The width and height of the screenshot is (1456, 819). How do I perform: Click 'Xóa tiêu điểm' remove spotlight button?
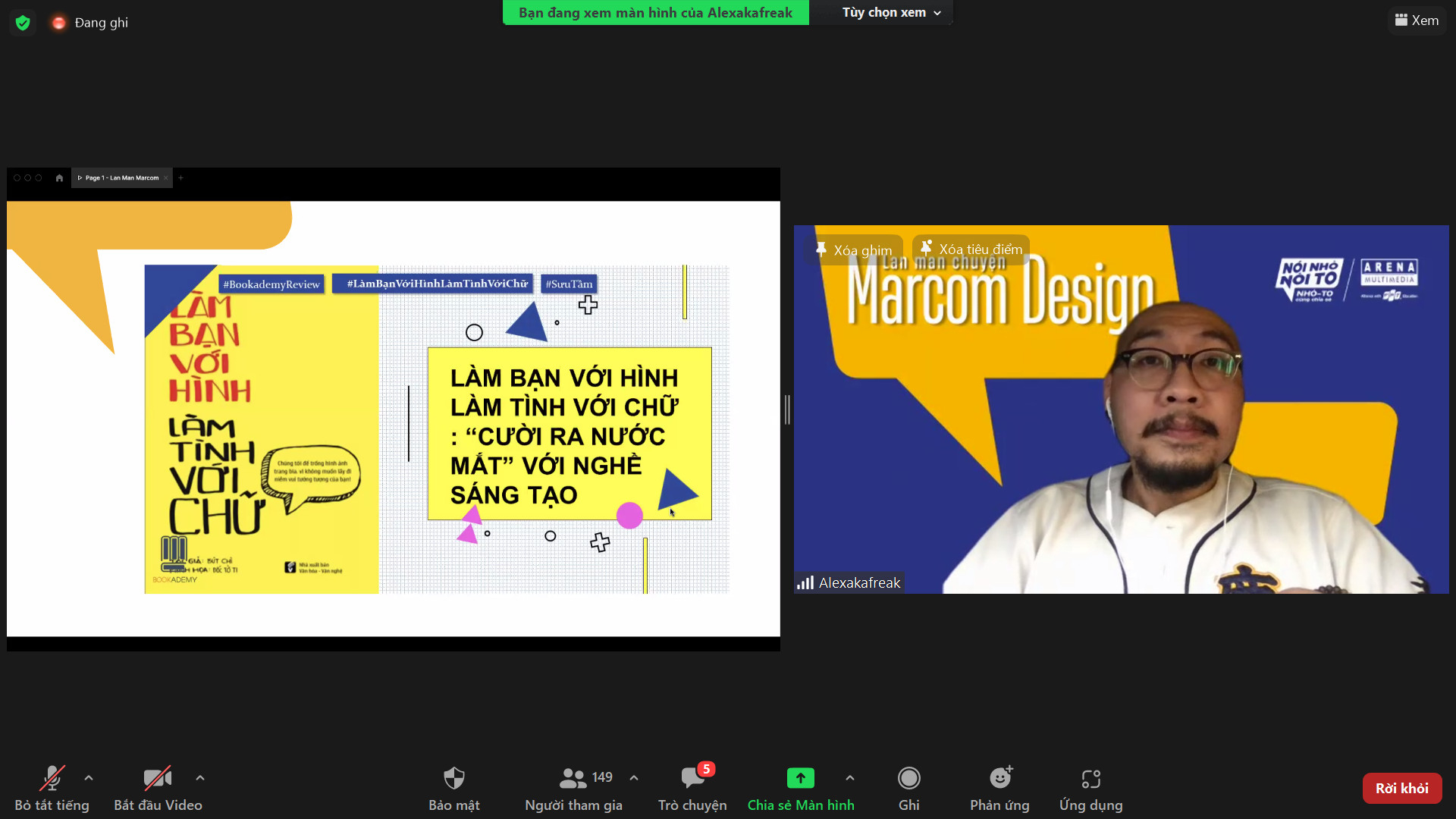click(x=971, y=249)
